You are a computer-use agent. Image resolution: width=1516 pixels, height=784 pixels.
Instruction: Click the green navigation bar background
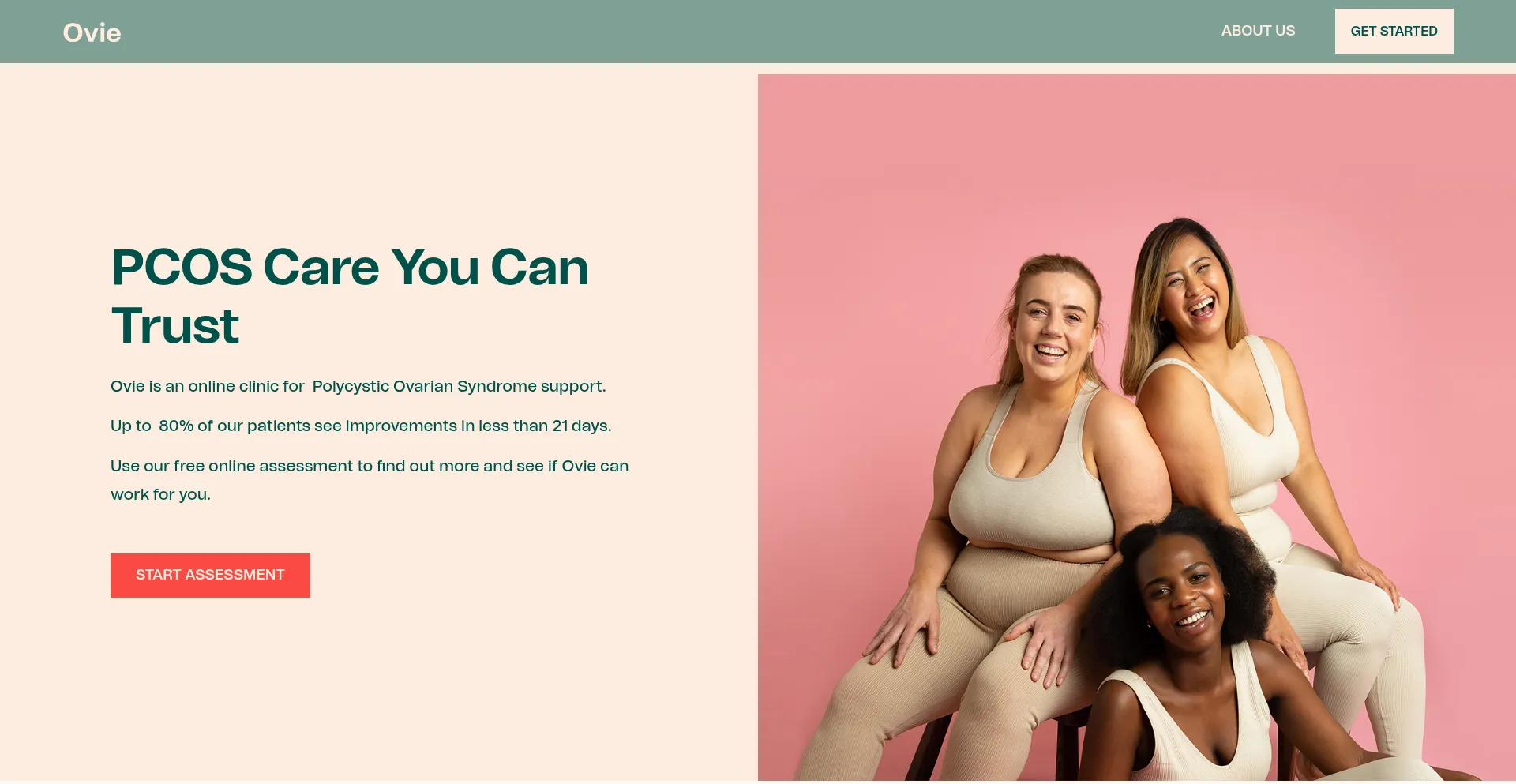632,32
